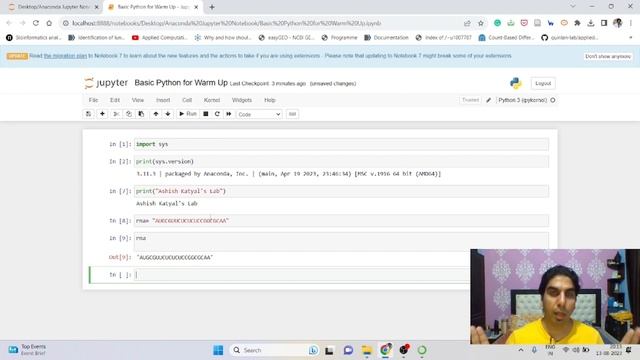640x360 pixels.
Task: Click the Logout button
Action: (543, 83)
